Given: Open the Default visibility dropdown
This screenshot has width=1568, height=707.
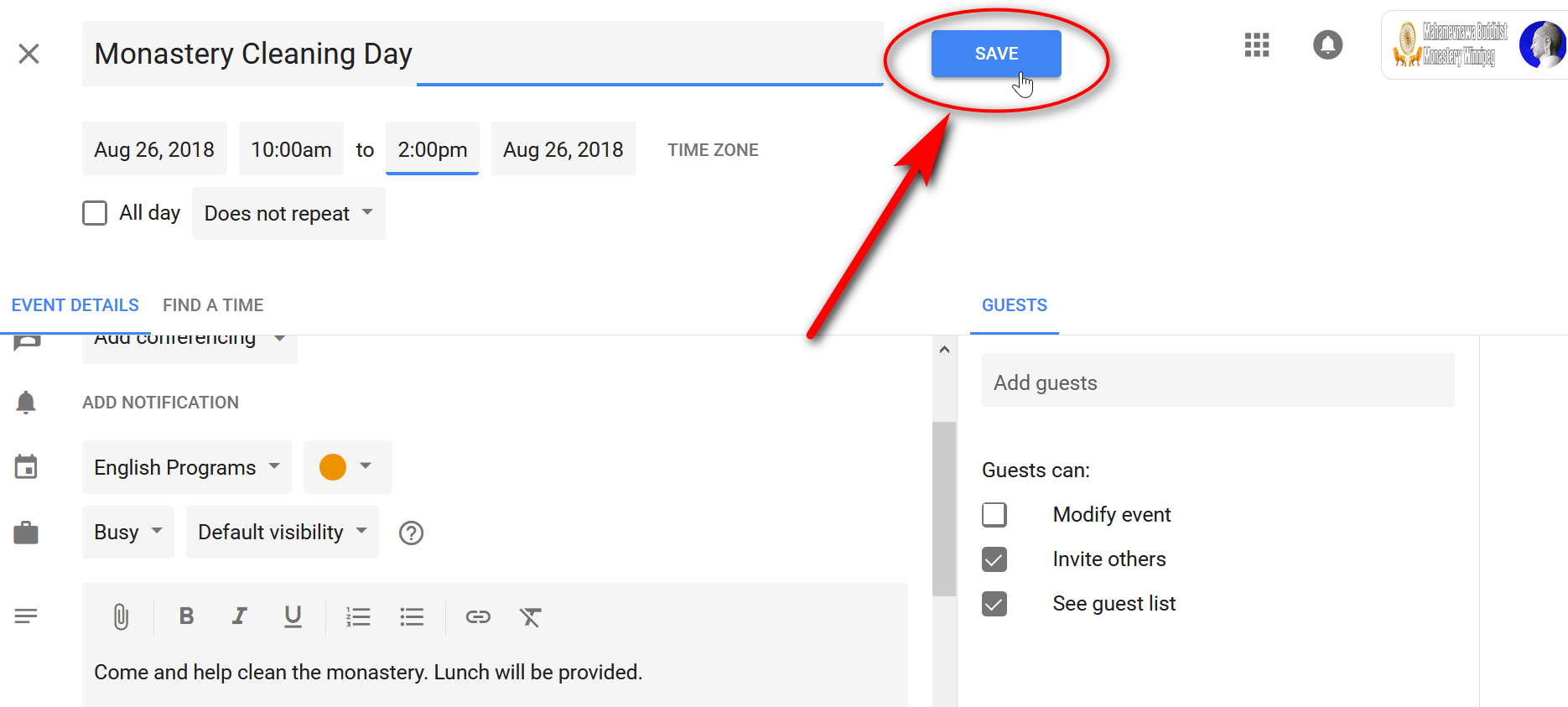Looking at the screenshot, I should [x=283, y=533].
